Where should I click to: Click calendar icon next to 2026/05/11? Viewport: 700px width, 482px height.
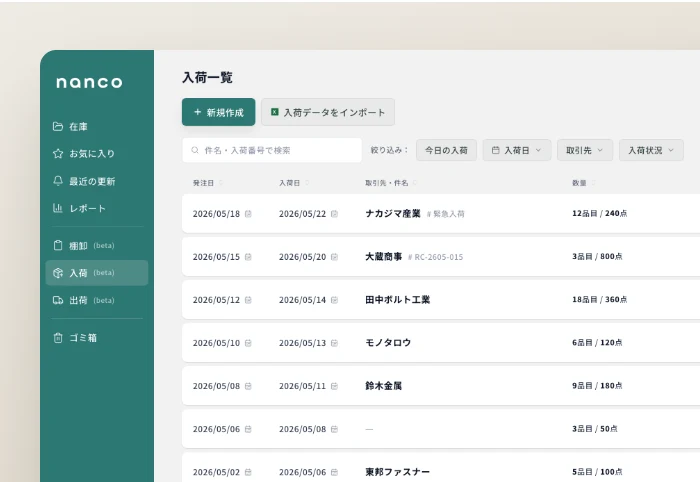pos(334,386)
